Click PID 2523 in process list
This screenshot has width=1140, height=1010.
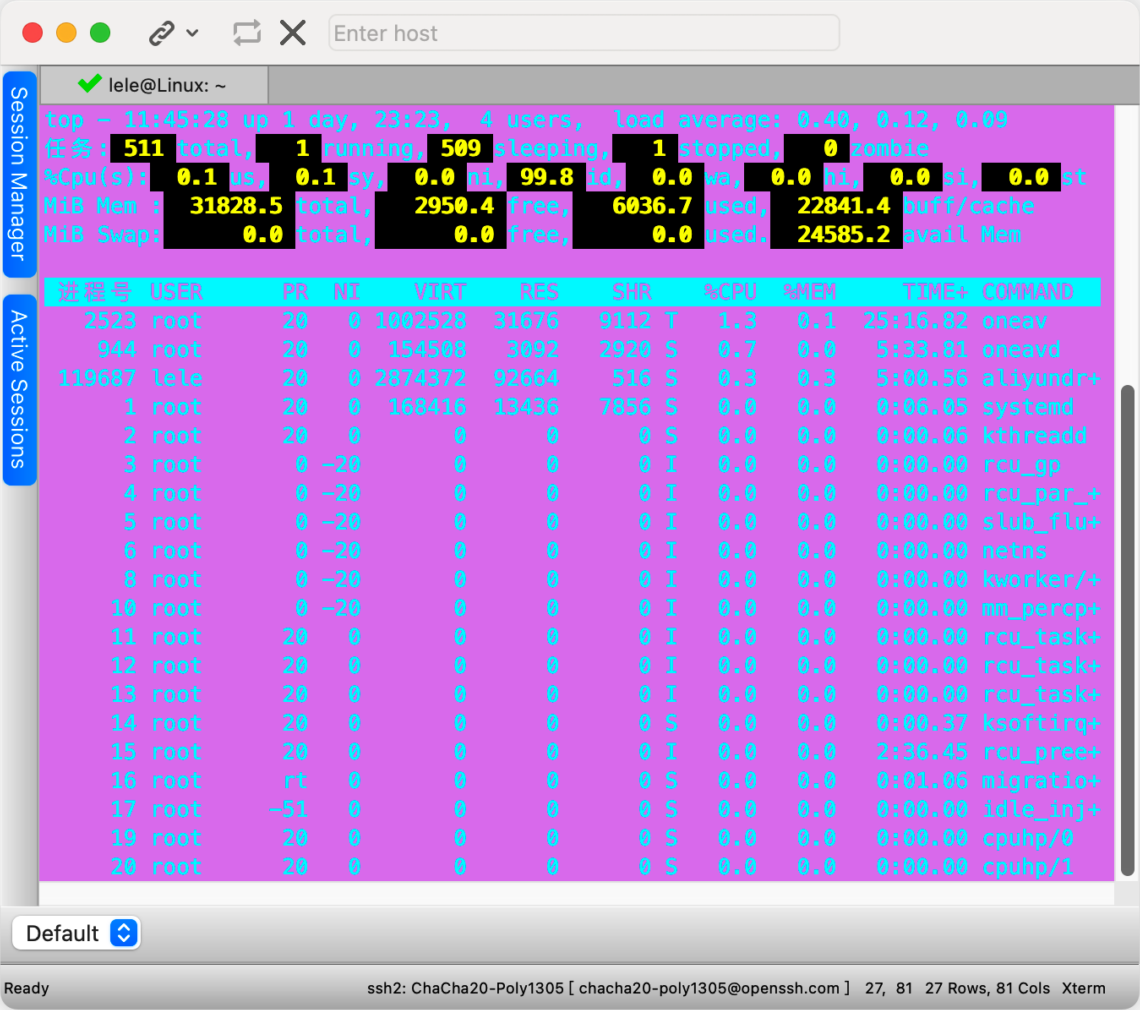(110, 321)
